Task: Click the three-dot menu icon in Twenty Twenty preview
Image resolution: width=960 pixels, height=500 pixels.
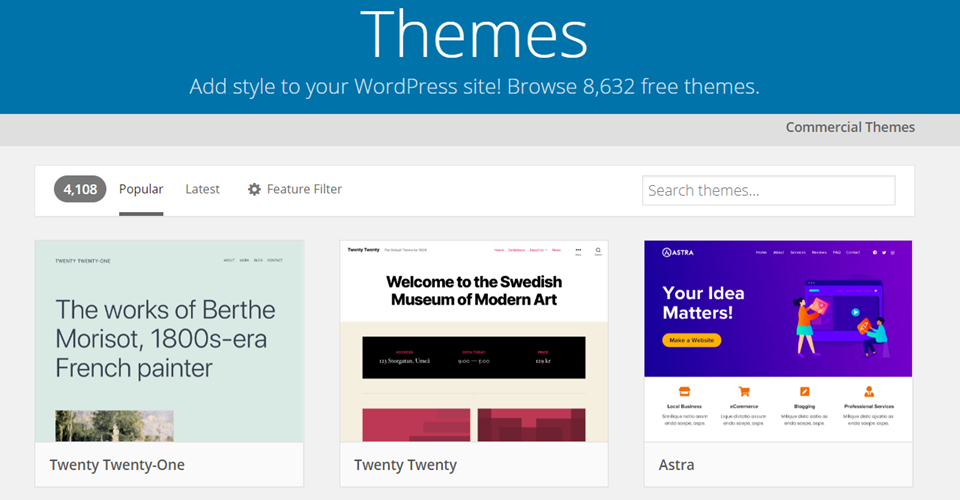Action: tap(578, 250)
